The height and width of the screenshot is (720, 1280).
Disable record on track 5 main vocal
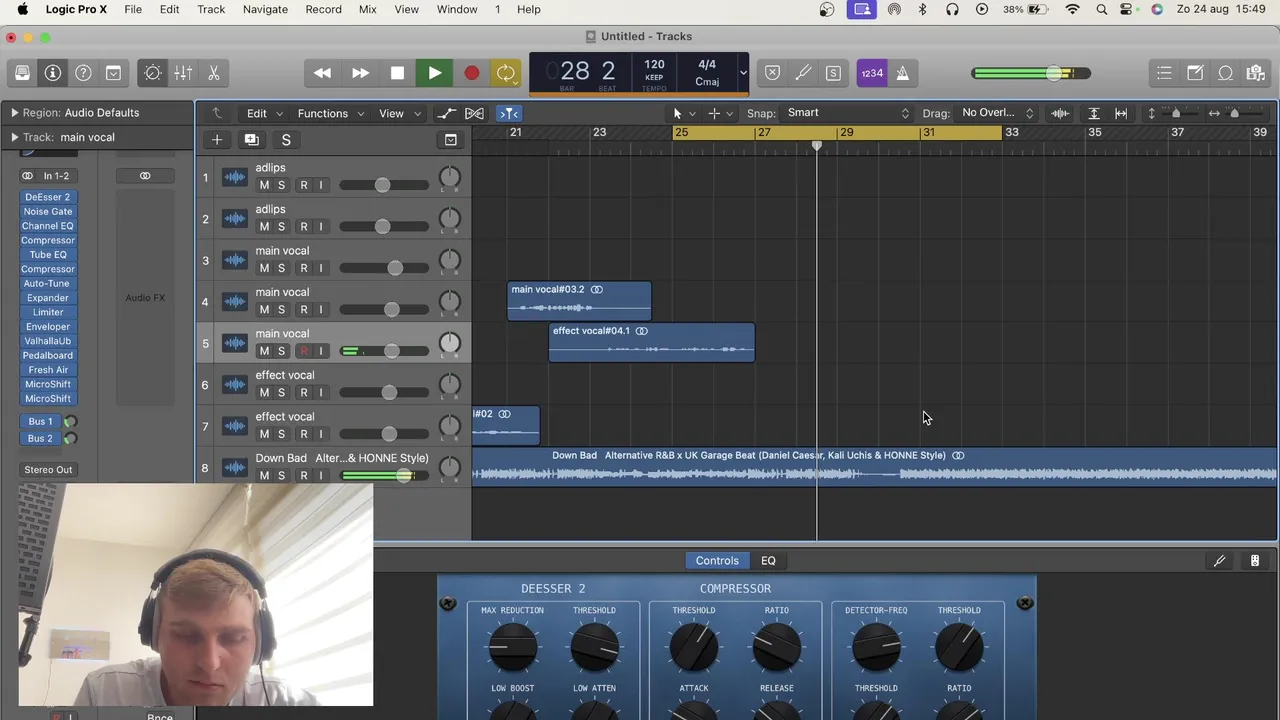coord(304,351)
